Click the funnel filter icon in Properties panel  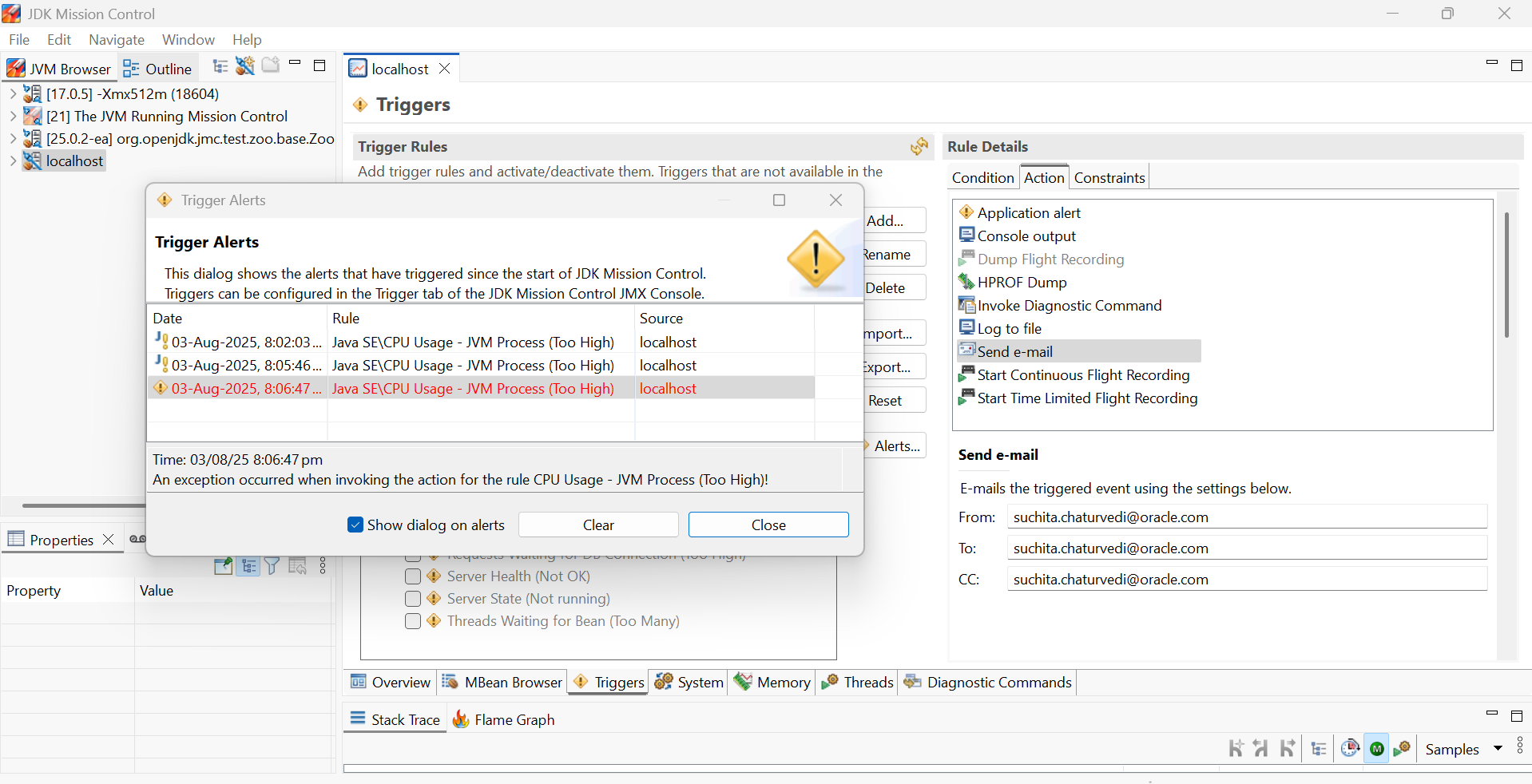pyautogui.click(x=272, y=566)
